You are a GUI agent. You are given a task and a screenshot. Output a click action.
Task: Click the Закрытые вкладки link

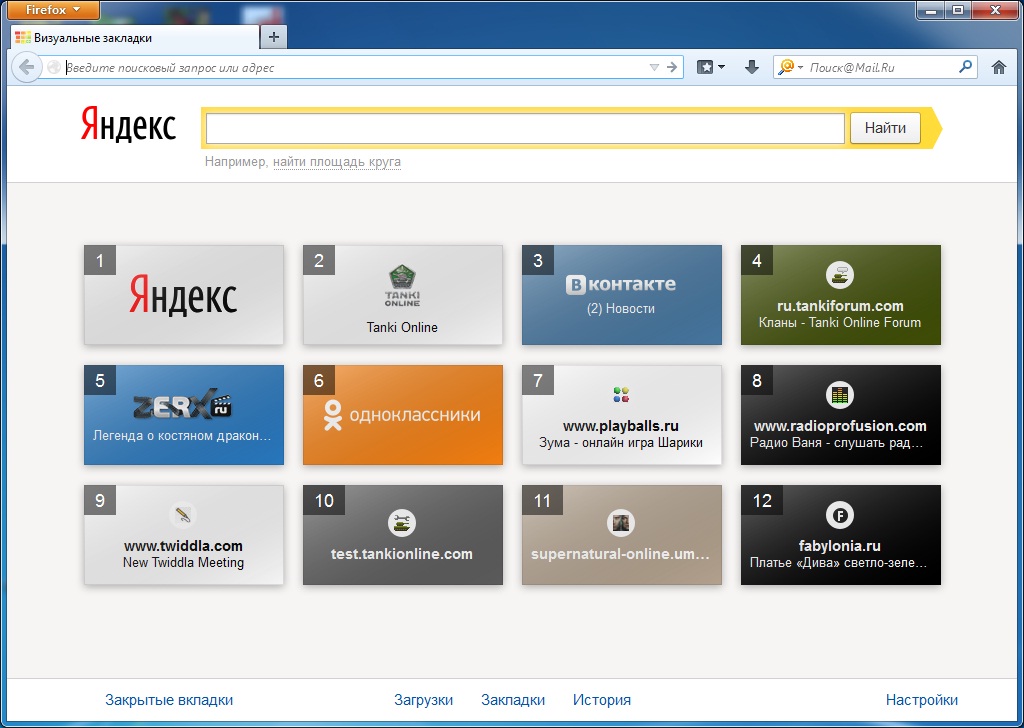169,700
